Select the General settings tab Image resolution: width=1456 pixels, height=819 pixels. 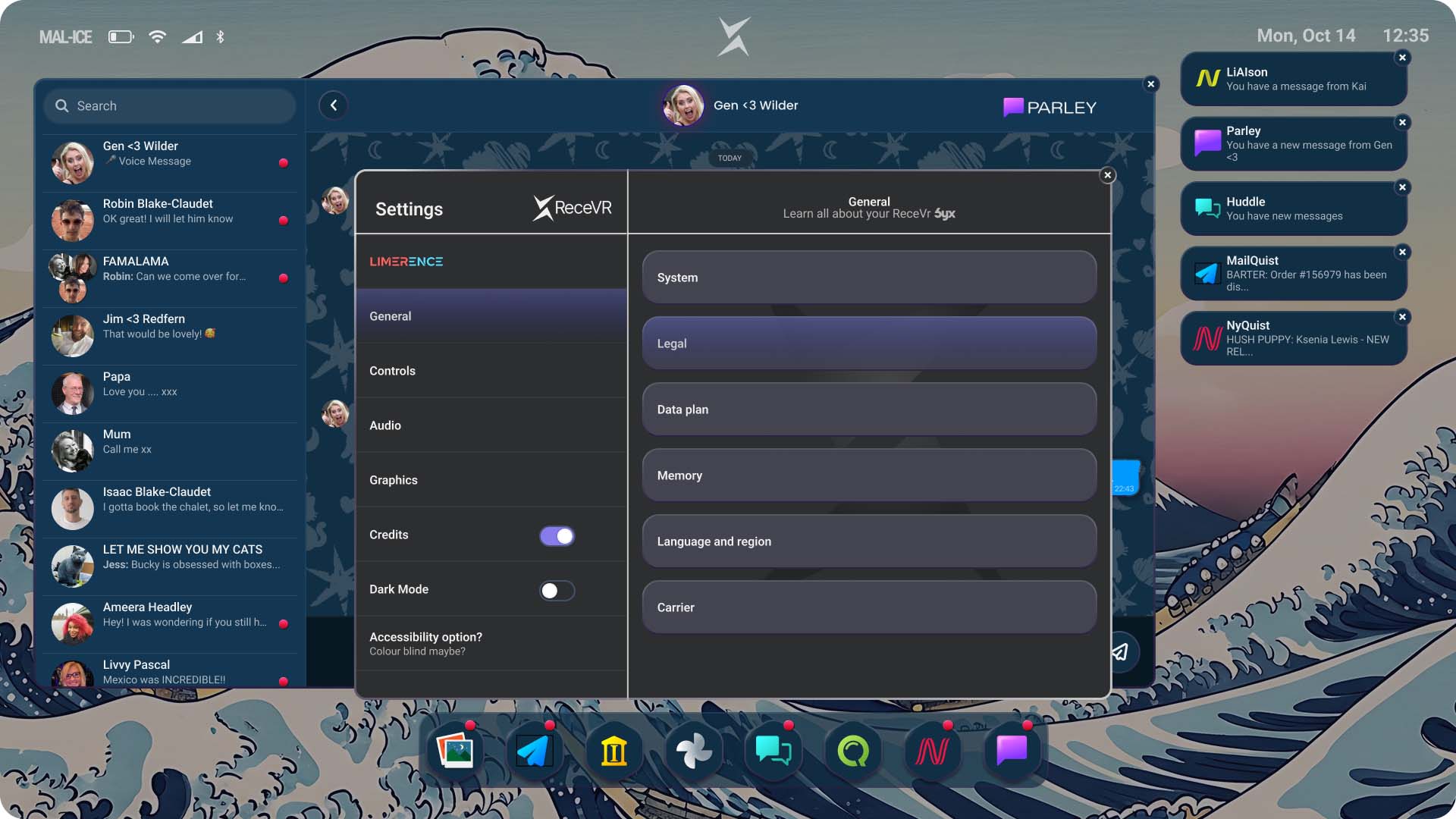(x=491, y=316)
